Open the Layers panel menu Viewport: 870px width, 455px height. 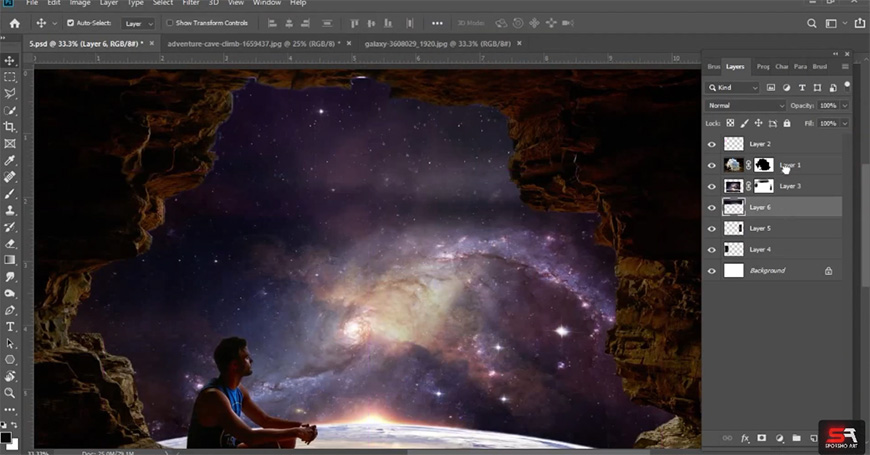845,67
